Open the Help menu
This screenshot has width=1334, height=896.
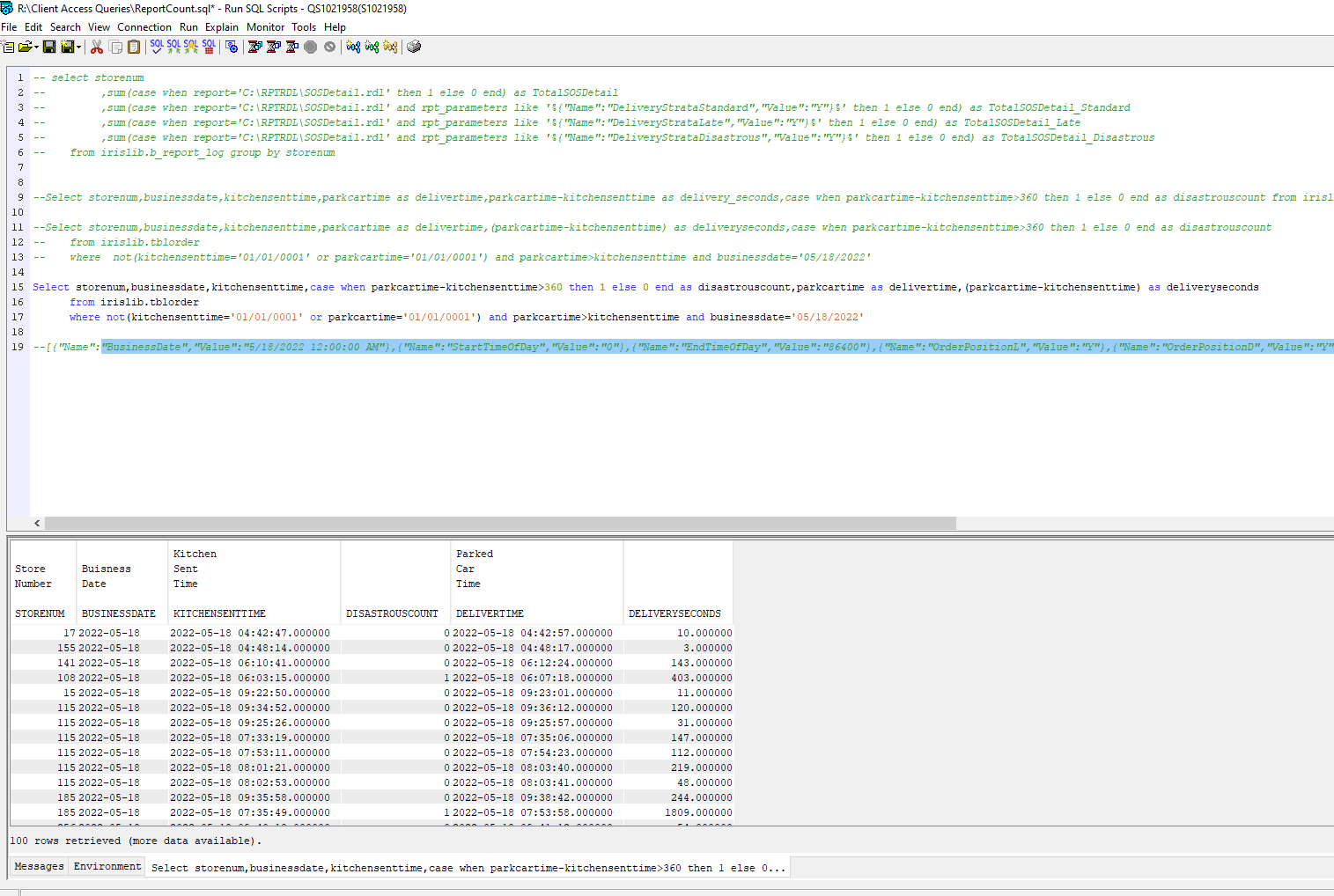[335, 27]
